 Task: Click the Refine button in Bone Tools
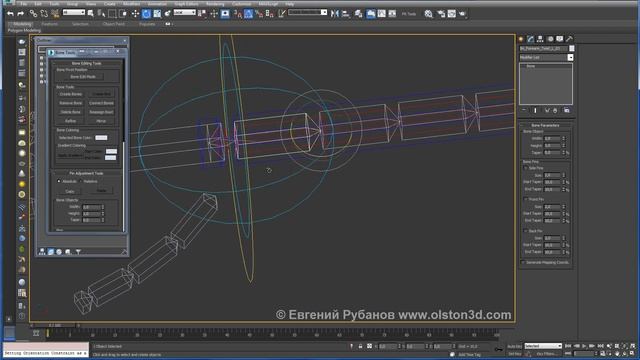click(x=71, y=121)
